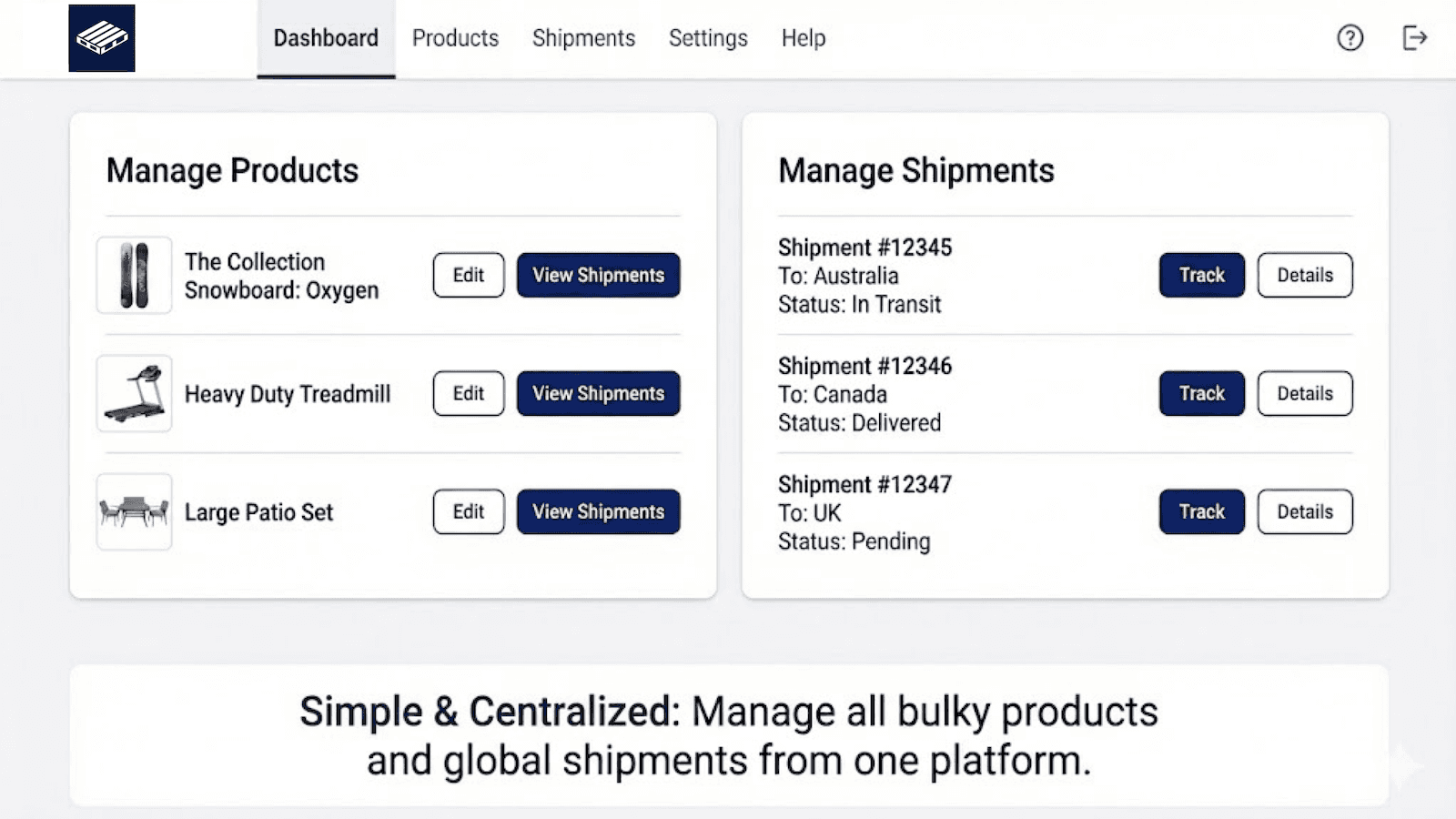Edit the Large Patio Set product
1456x819 pixels.
point(468,511)
